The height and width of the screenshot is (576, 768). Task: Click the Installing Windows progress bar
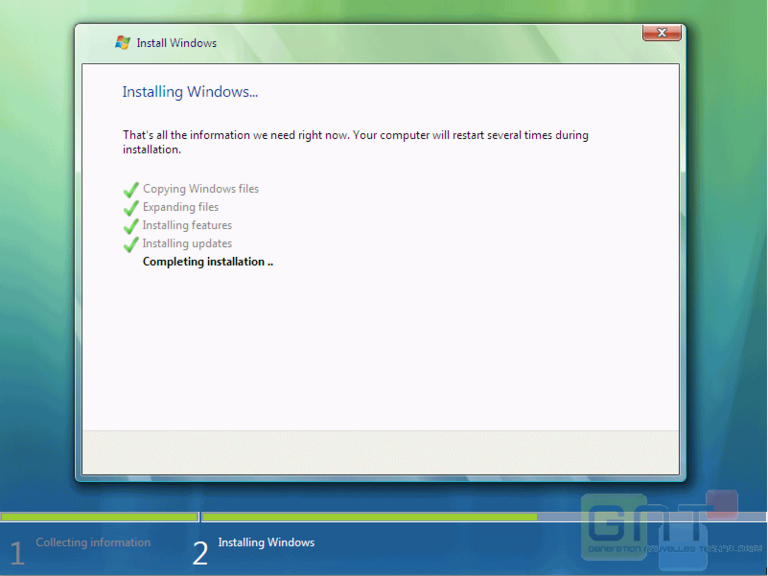click(x=484, y=517)
